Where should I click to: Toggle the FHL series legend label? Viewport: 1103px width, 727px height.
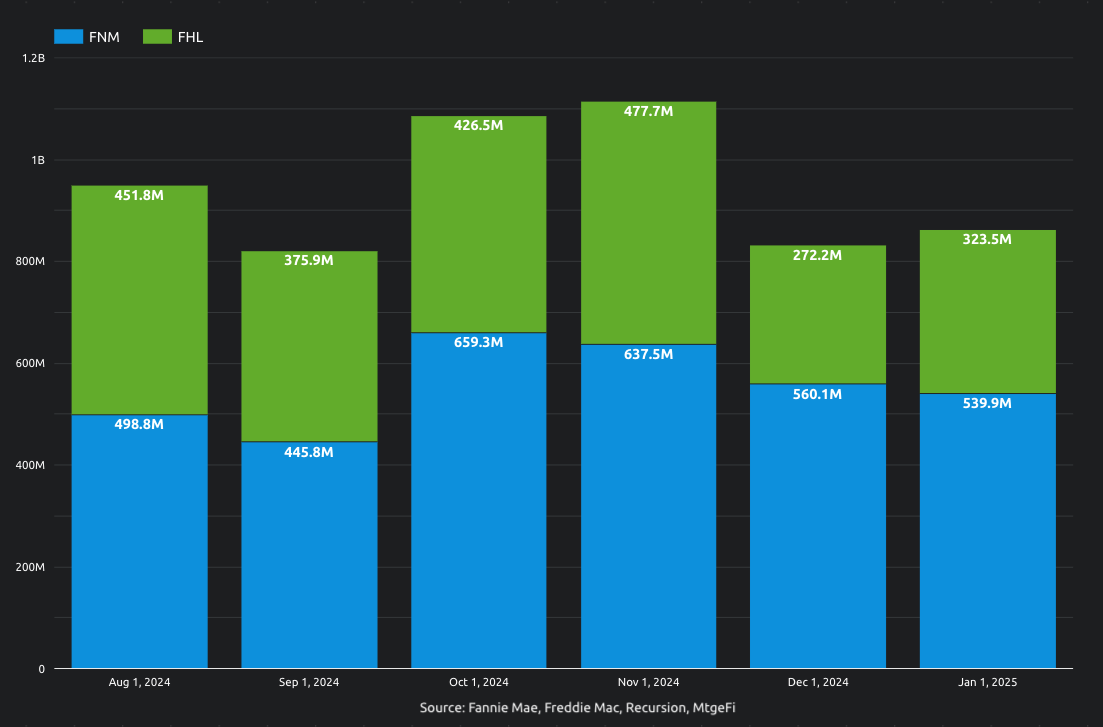(191, 37)
